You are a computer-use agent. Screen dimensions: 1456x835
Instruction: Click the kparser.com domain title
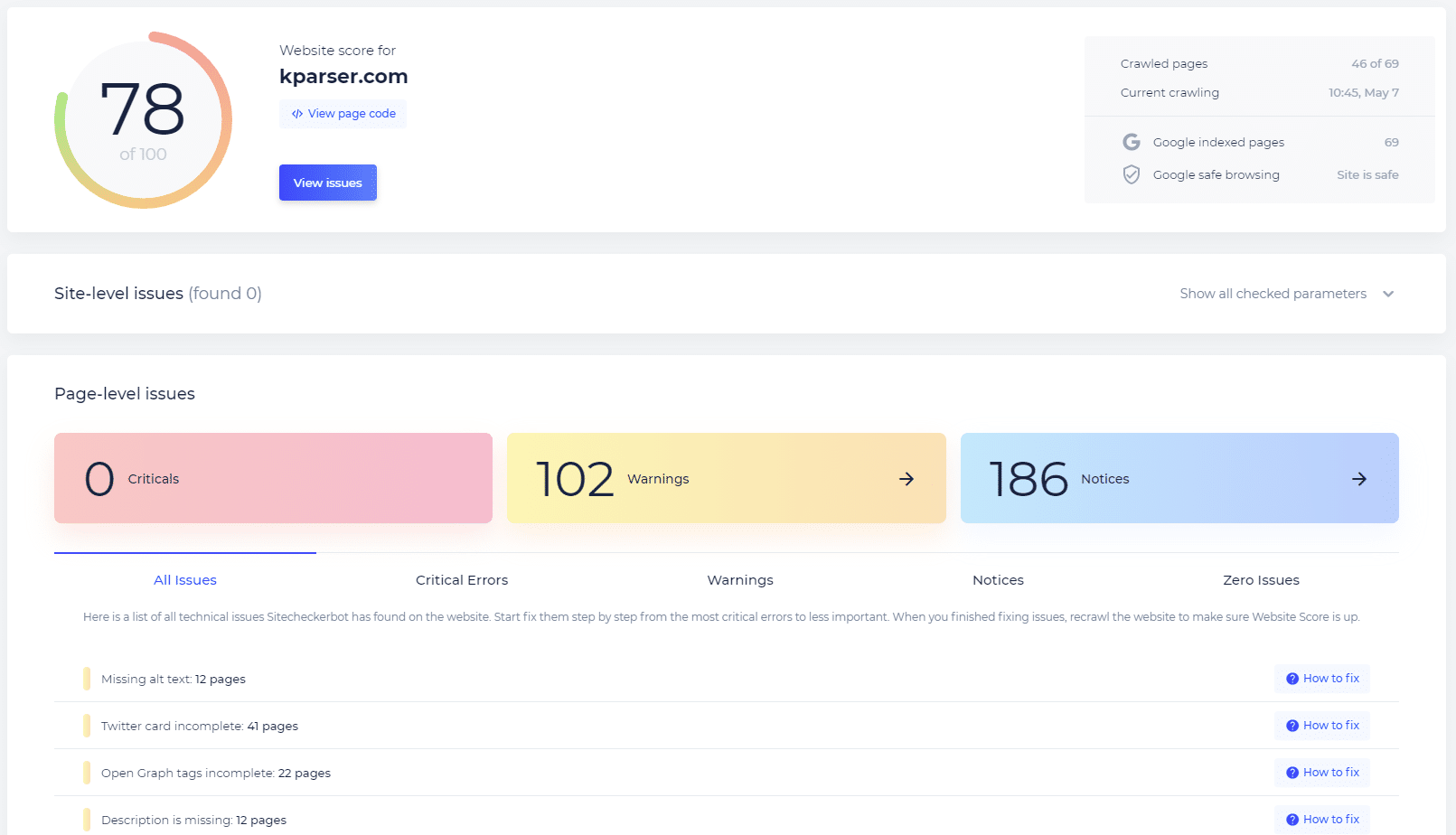click(343, 77)
